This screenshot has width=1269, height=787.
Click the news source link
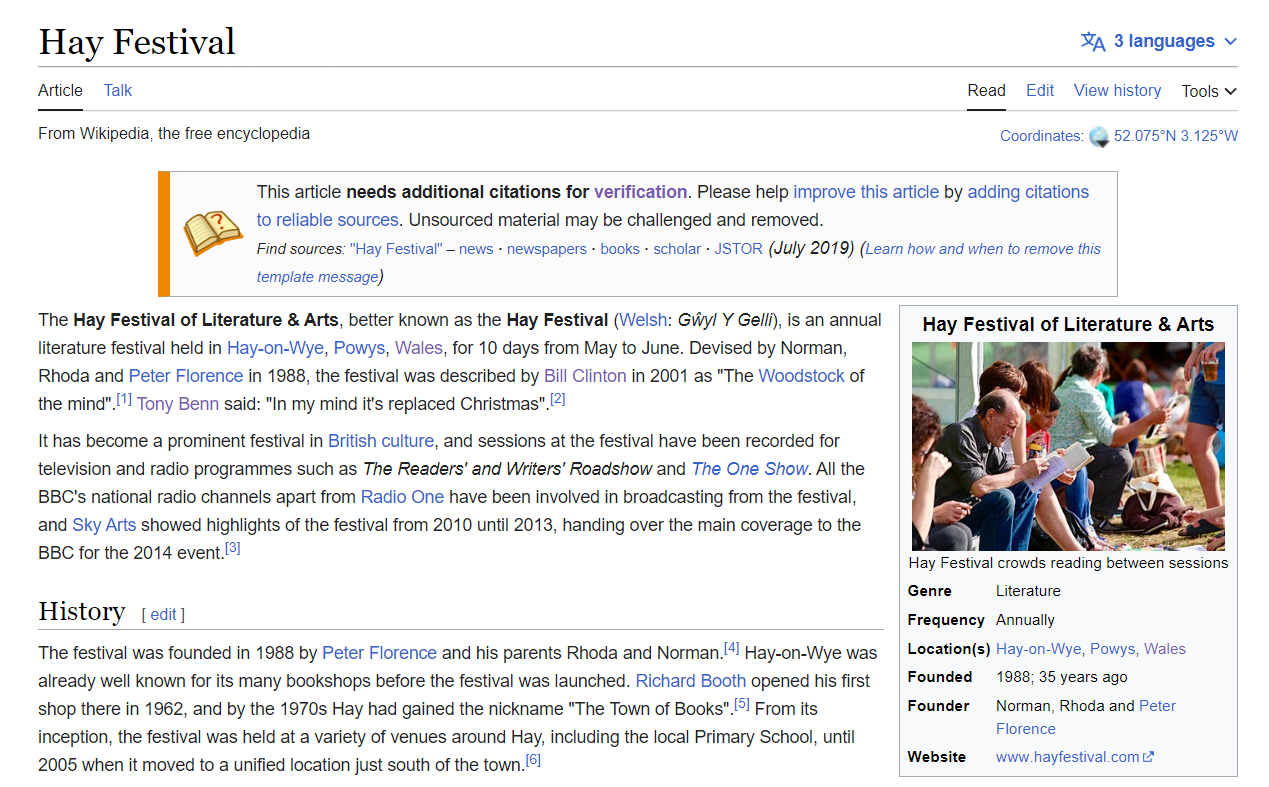tap(476, 249)
